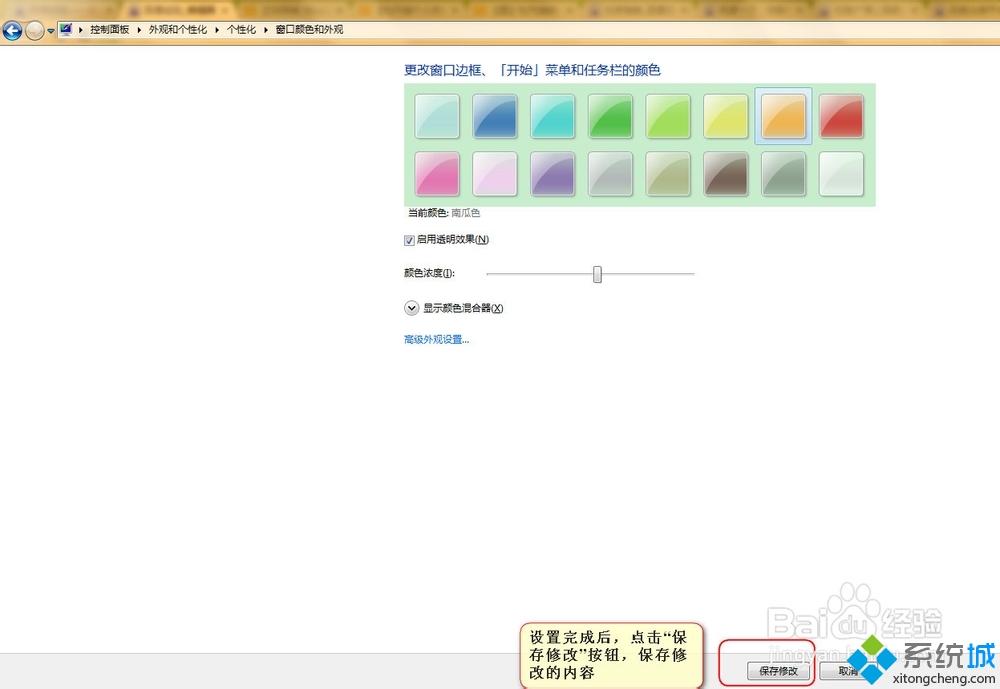Go to 控制面板 in the breadcrumb
The image size is (1000, 689).
tap(110, 30)
